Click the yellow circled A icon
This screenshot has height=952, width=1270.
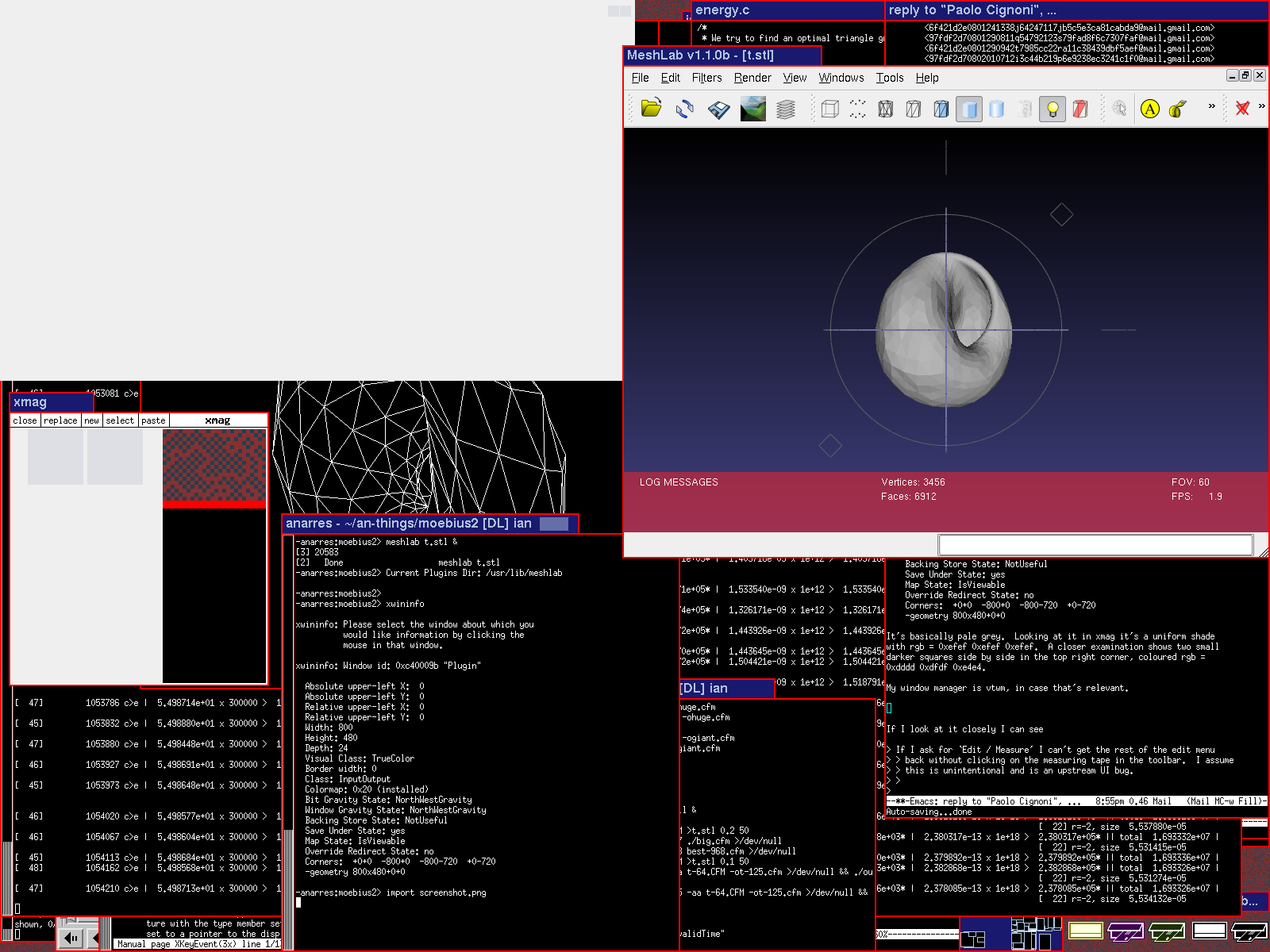pyautogui.click(x=1150, y=109)
